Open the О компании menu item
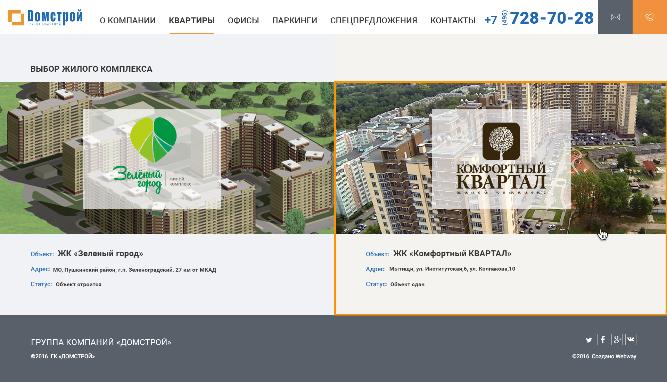This screenshot has width=667, height=382. (127, 20)
